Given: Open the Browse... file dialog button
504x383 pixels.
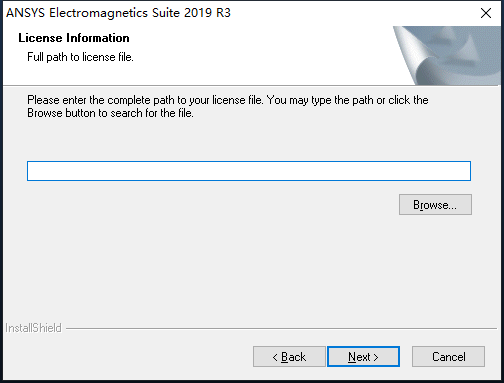Looking at the screenshot, I should point(435,204).
